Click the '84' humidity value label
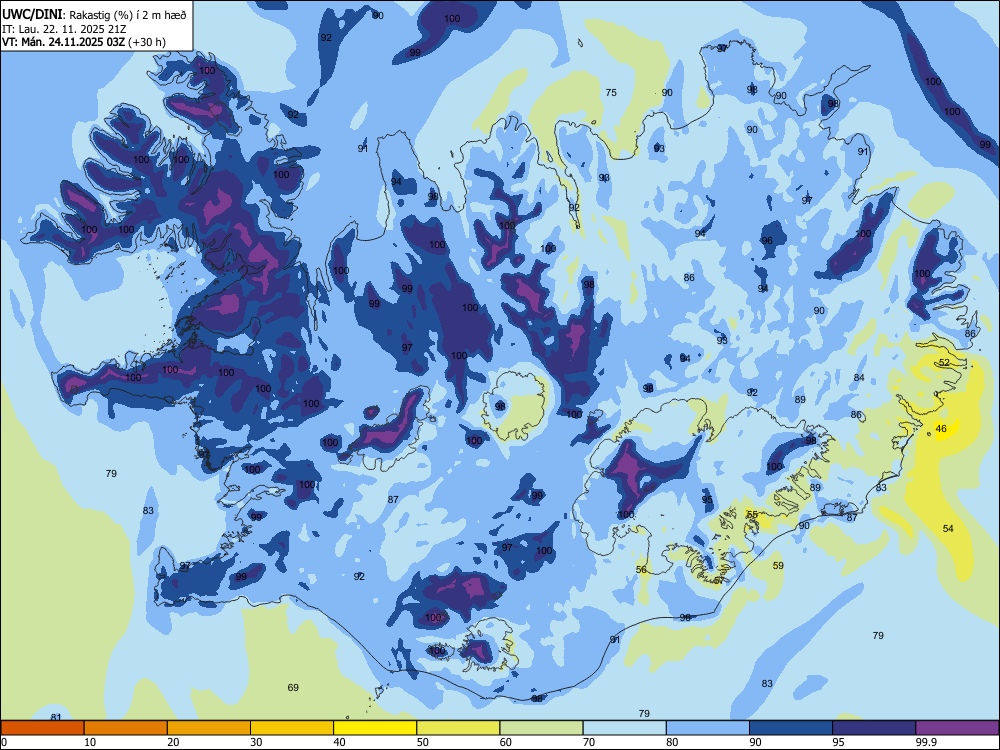Screen dimensions: 1000x750 [859, 378]
